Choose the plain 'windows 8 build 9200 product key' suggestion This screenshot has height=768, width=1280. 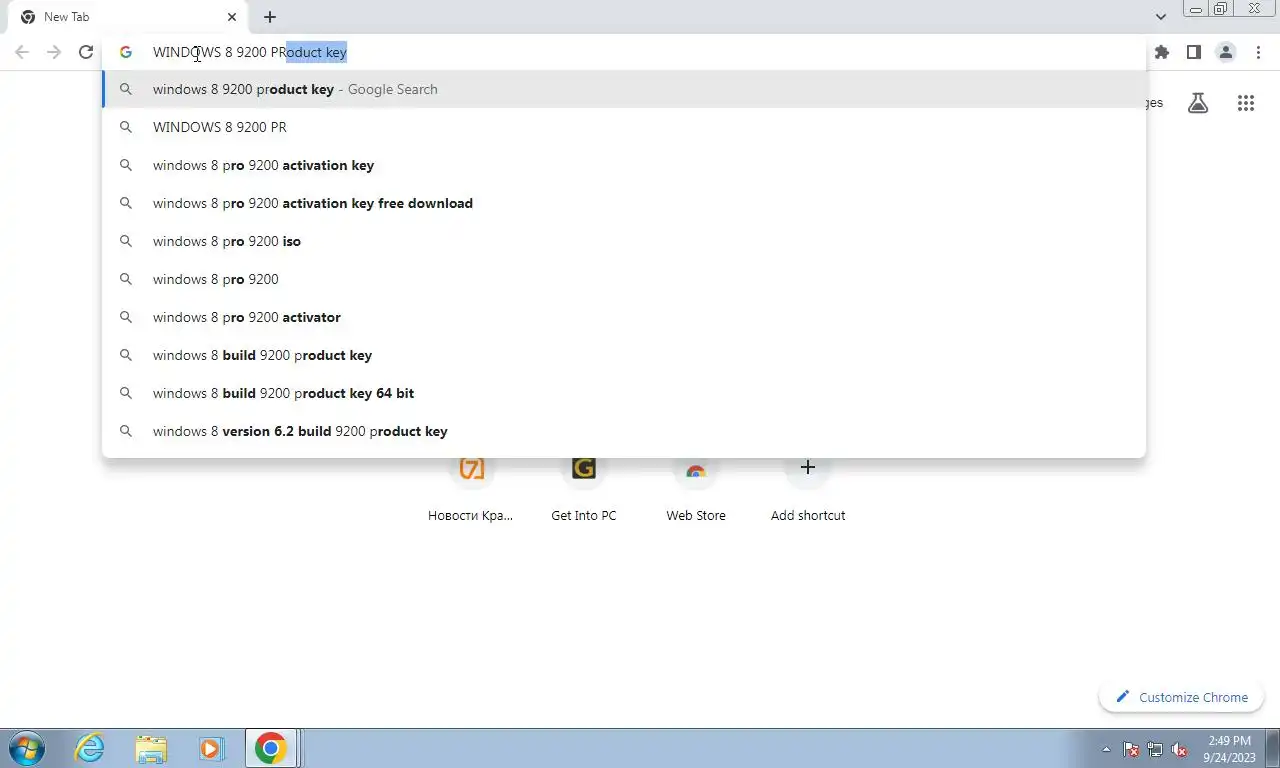(x=624, y=355)
